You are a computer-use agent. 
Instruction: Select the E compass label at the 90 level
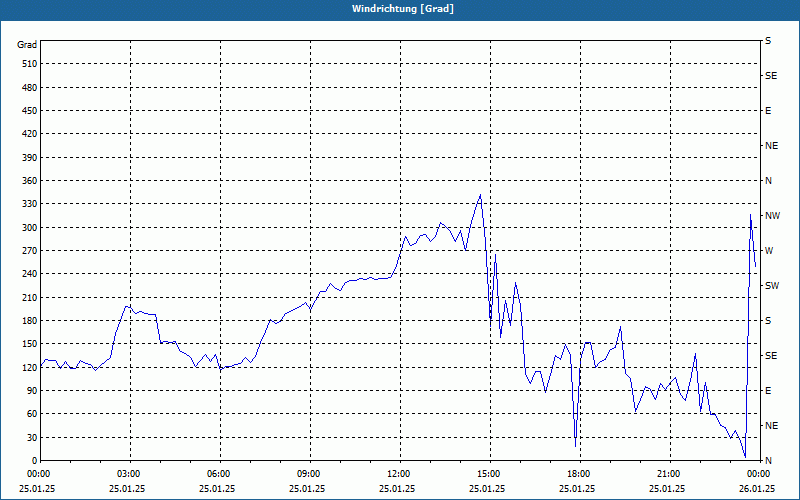(768, 391)
